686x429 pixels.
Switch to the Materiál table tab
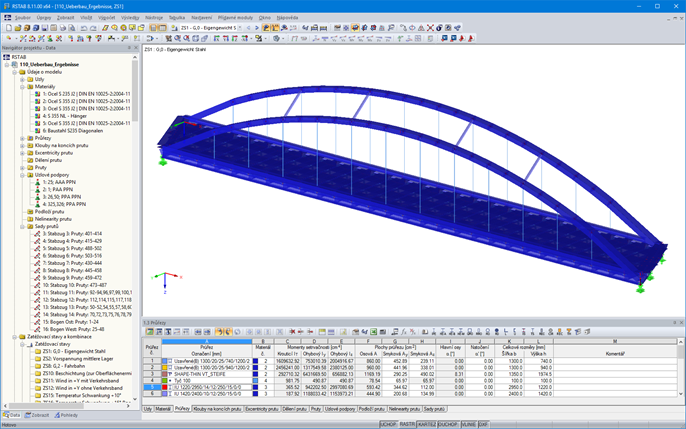[163, 409]
